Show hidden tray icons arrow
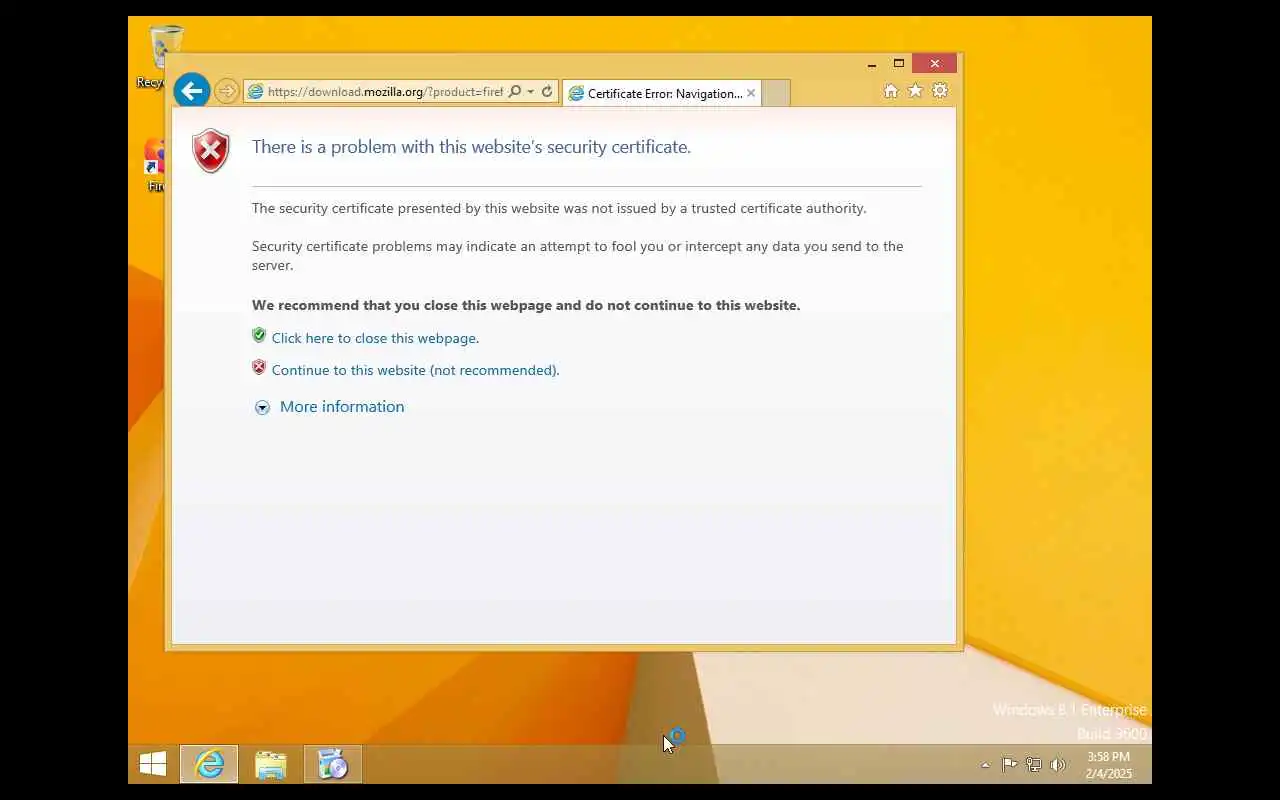 click(985, 765)
